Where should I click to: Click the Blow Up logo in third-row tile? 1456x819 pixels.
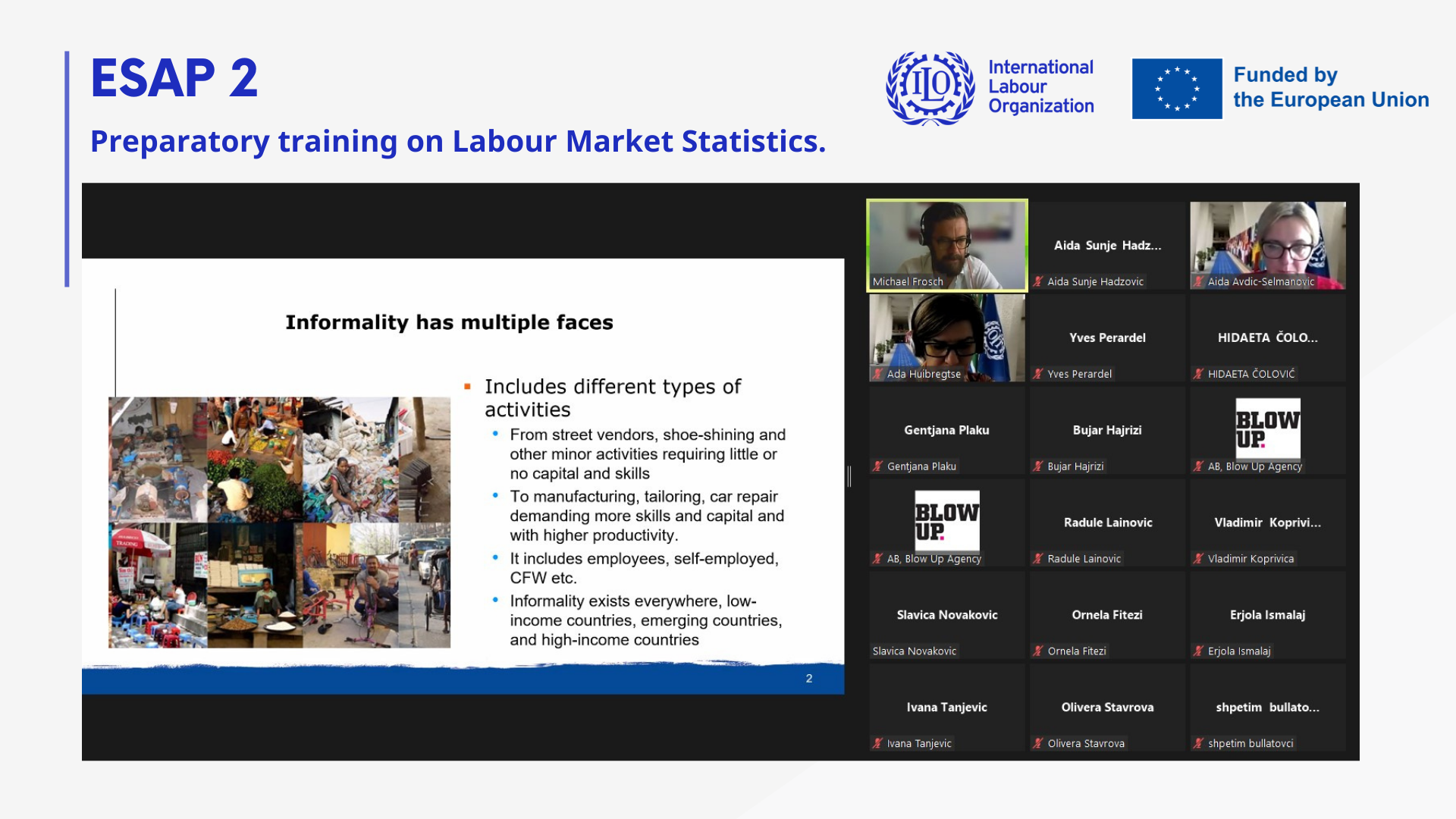pyautogui.click(x=1268, y=428)
